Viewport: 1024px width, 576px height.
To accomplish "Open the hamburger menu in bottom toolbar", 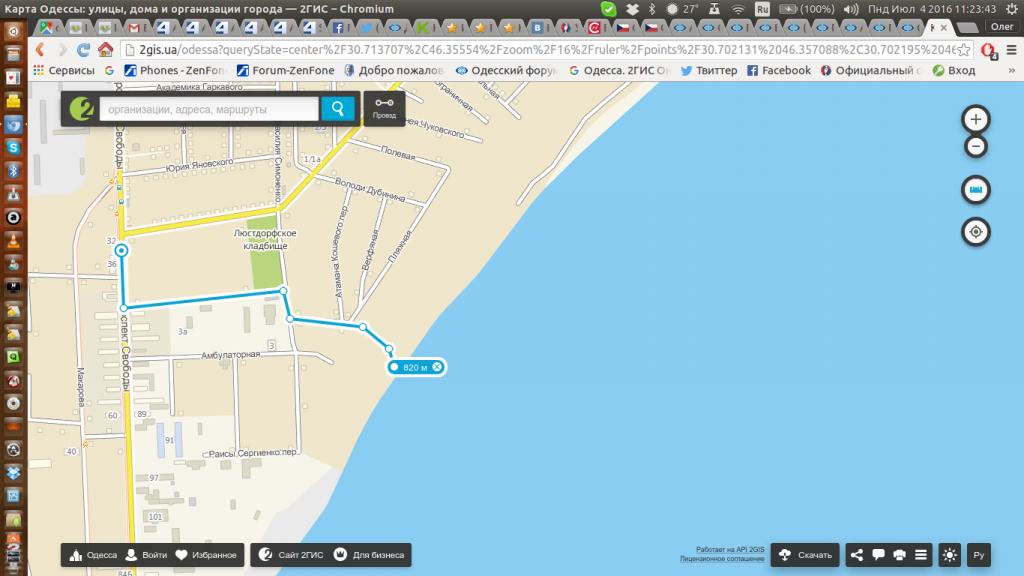I will [921, 555].
